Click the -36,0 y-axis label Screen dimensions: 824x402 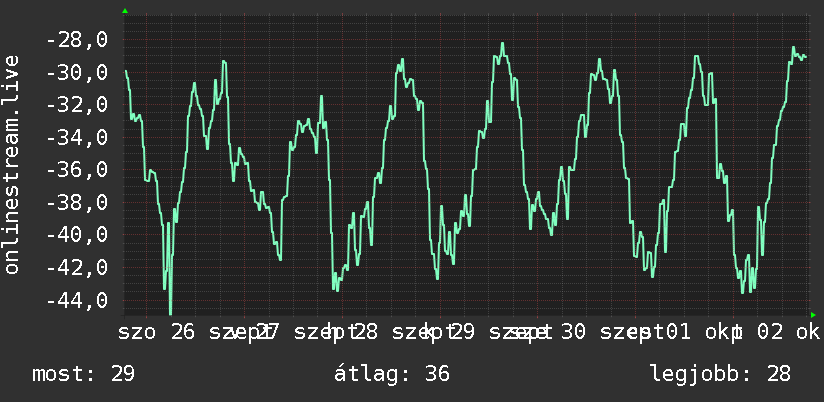point(77,170)
